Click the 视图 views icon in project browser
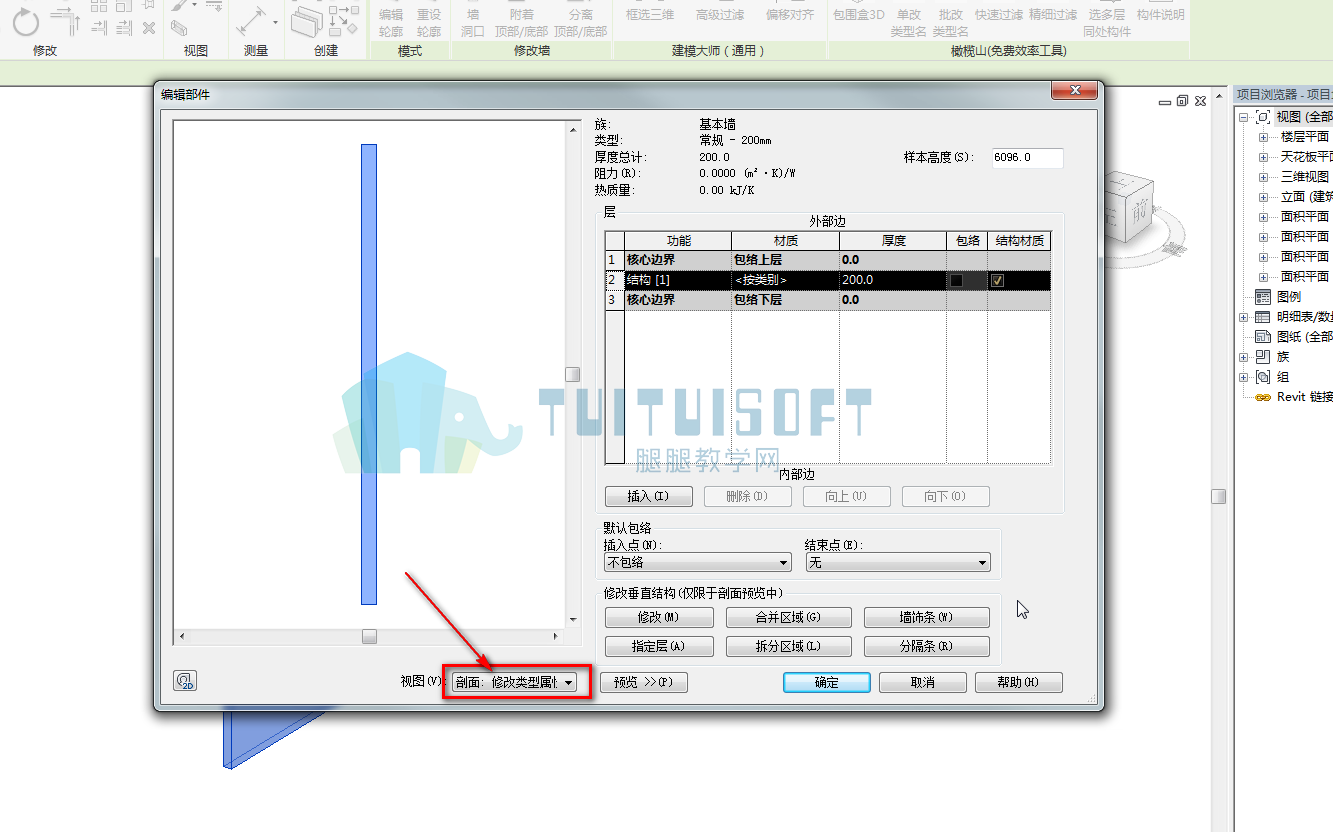Viewport: 1333px width, 832px height. pyautogui.click(x=1264, y=117)
